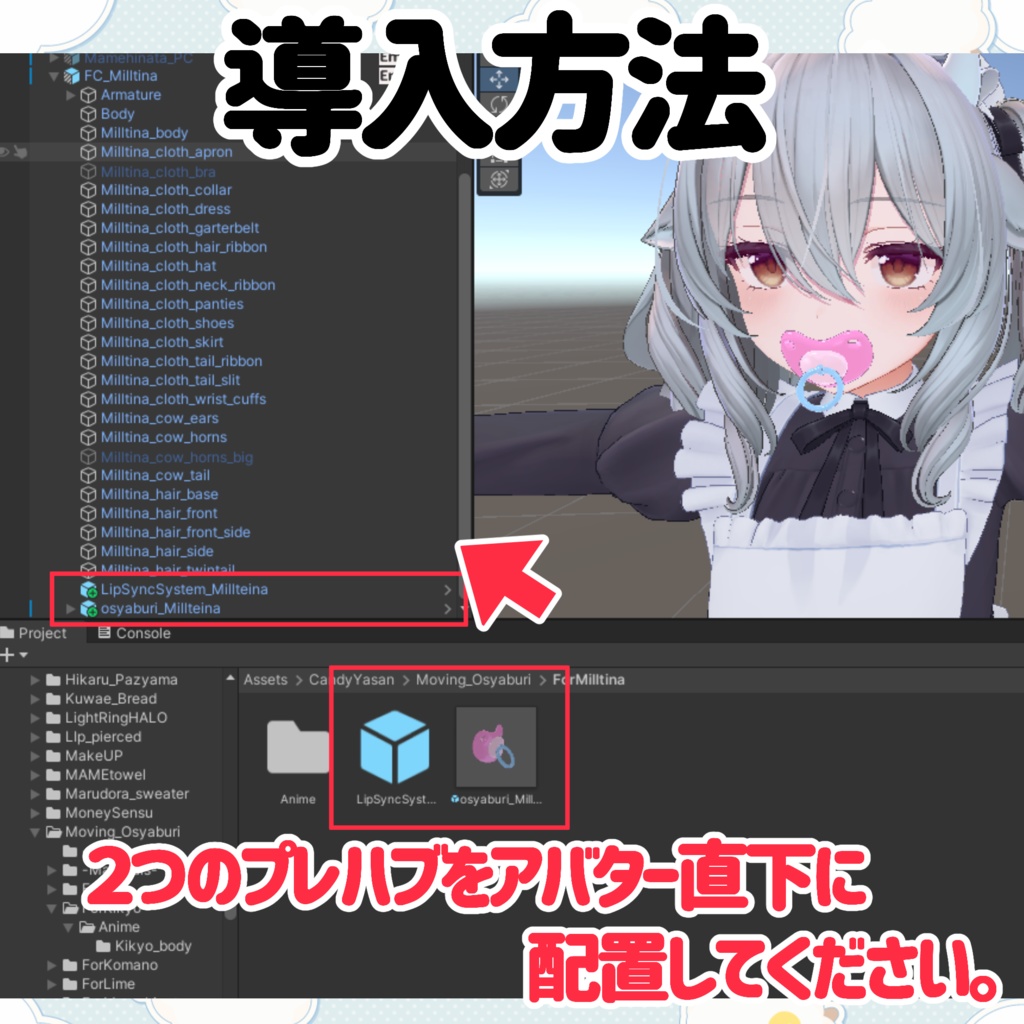
Task: Collapse the FC_Milltina hierarchy
Action: pos(55,77)
